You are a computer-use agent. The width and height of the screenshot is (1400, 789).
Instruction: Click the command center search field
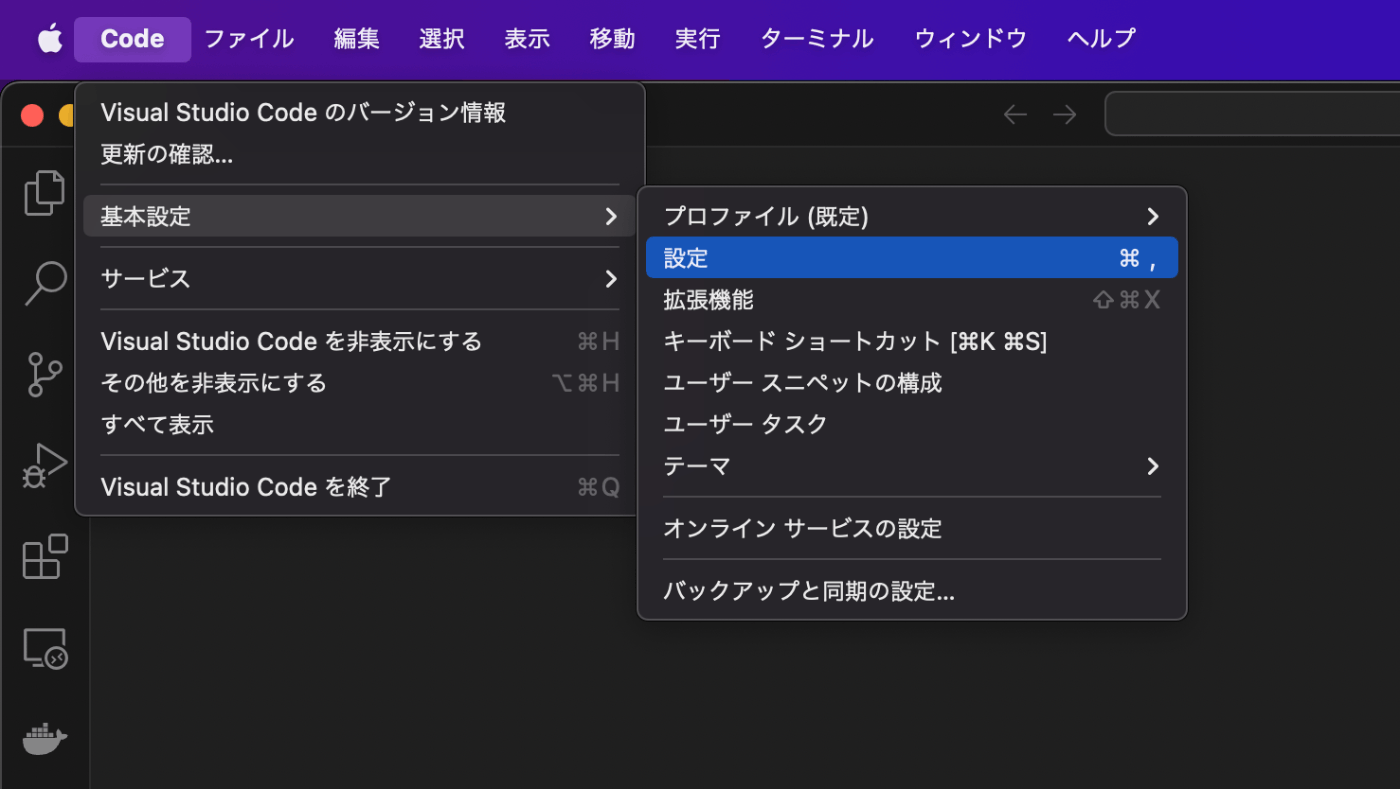click(x=1252, y=114)
